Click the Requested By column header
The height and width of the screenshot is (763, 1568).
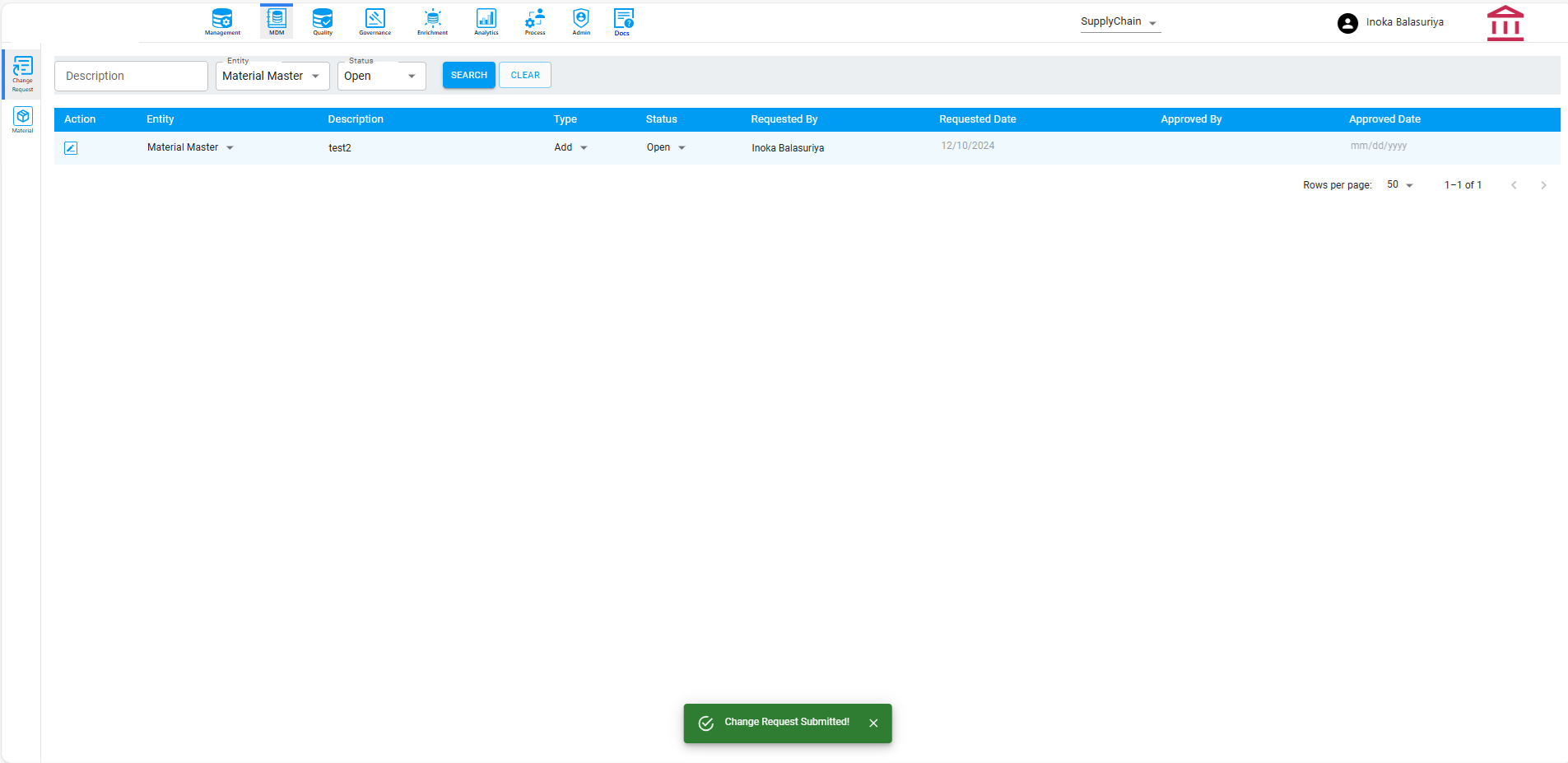[x=784, y=119]
